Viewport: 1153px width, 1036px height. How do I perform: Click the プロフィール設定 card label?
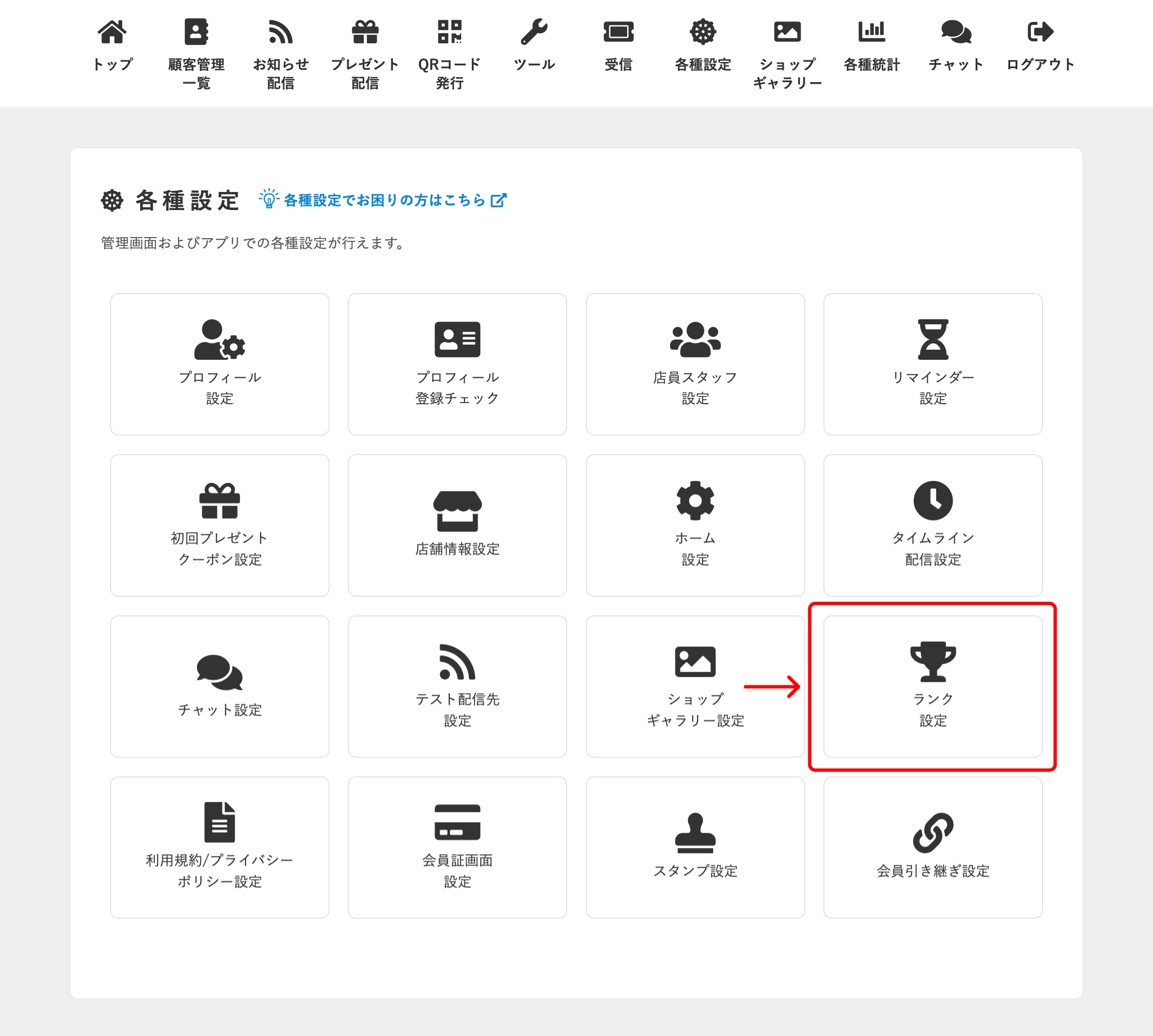click(x=220, y=387)
